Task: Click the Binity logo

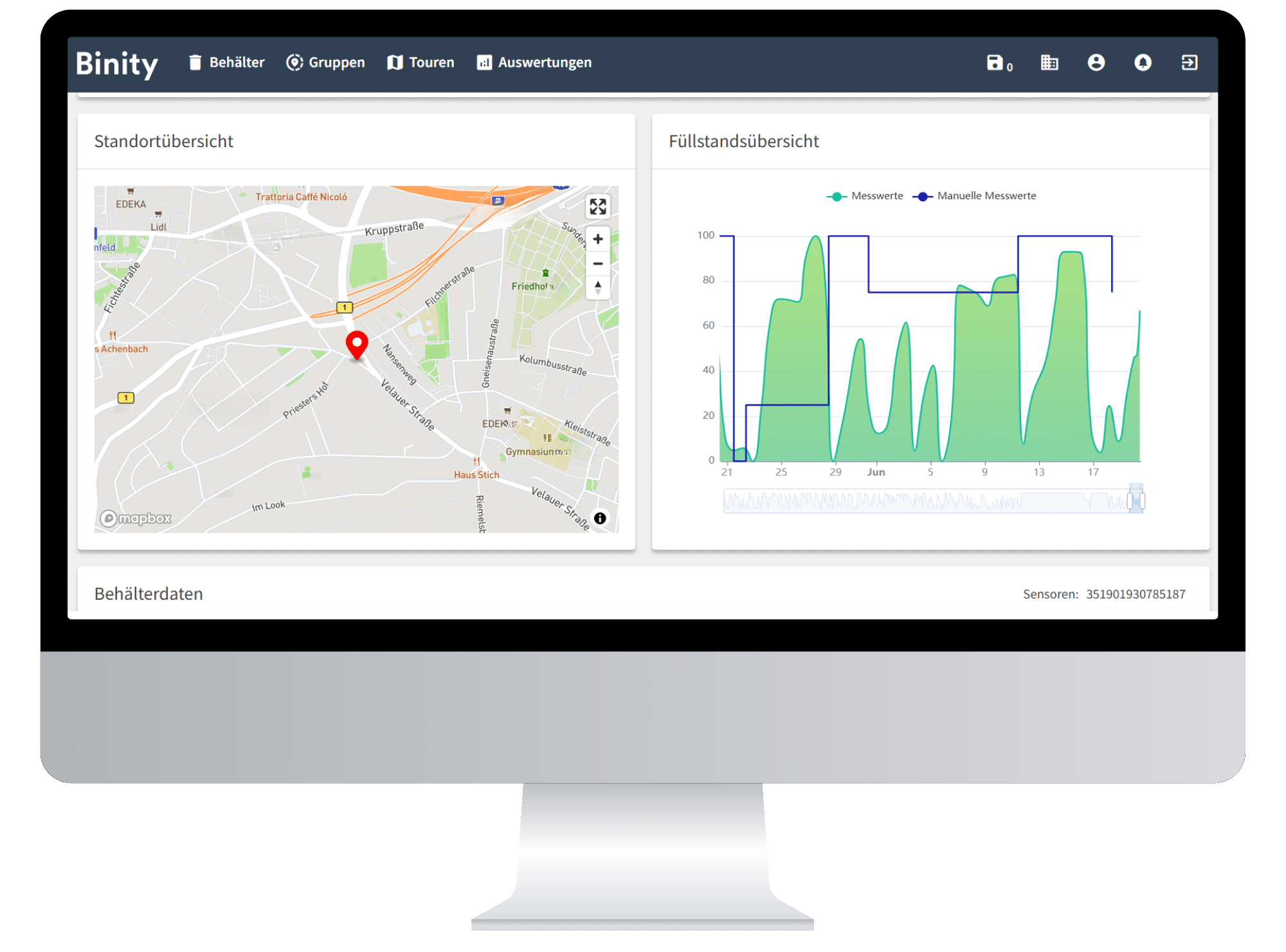Action: click(117, 64)
